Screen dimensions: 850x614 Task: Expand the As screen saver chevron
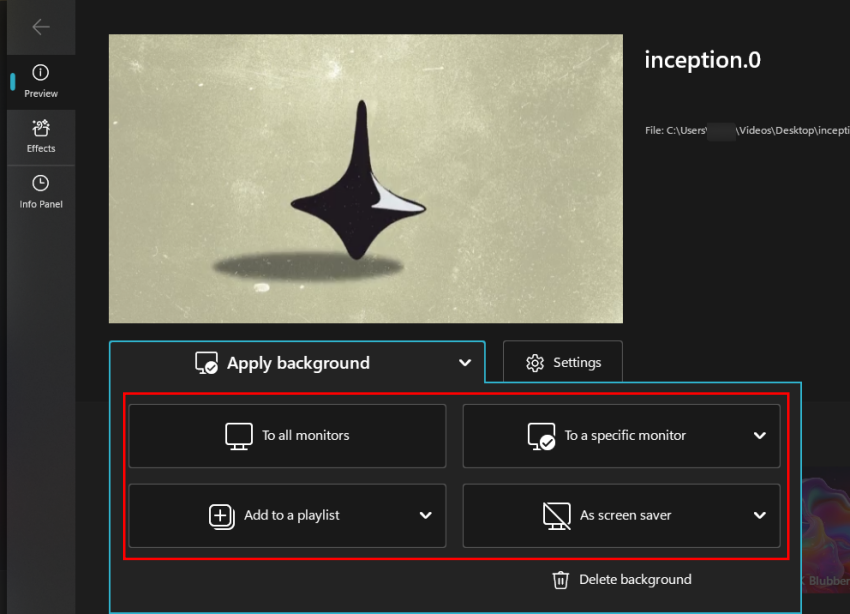tap(759, 516)
